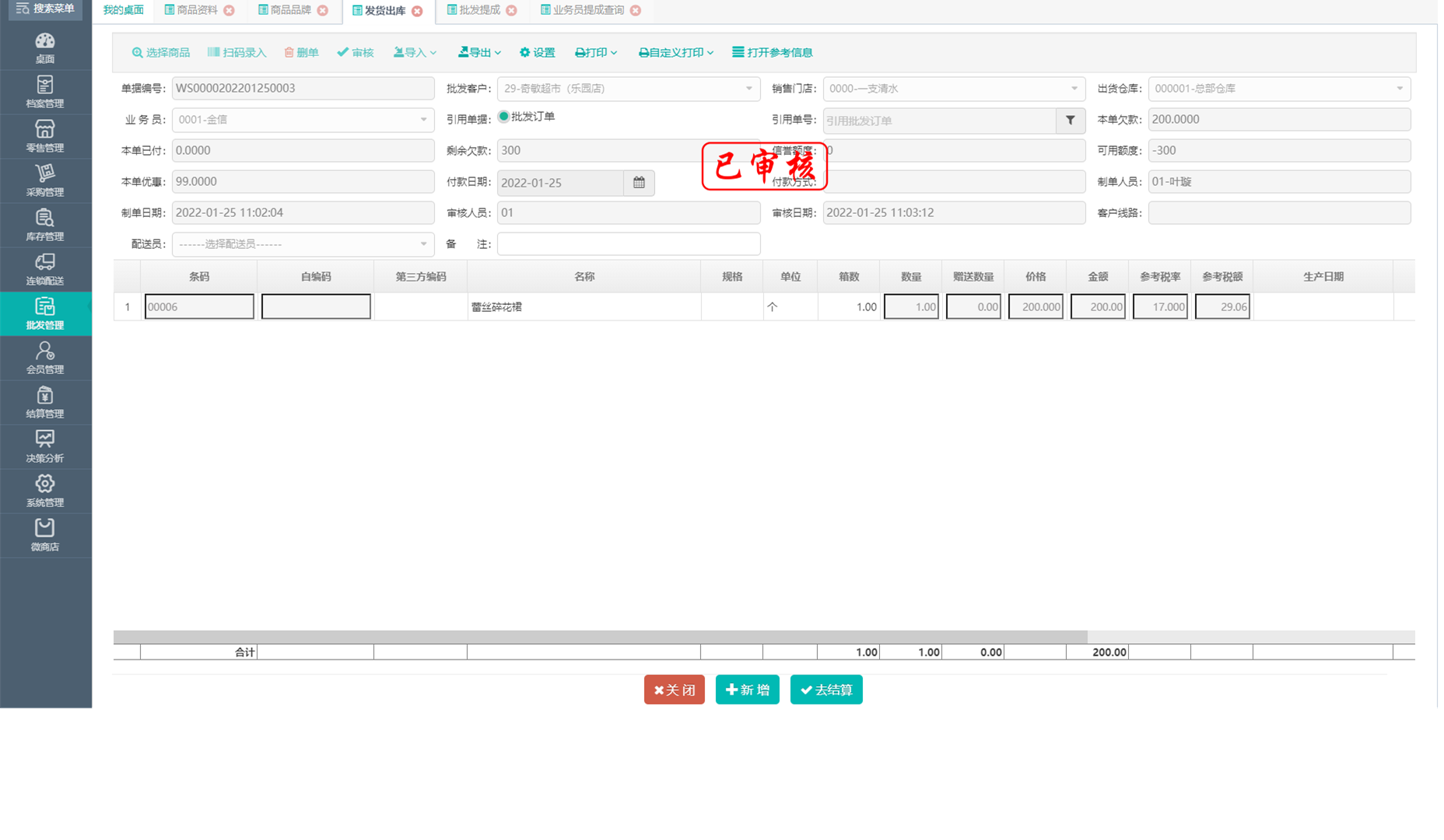This screenshot has height=840, width=1444.
Task: Open the 出货仓库 dropdown
Action: [1279, 89]
